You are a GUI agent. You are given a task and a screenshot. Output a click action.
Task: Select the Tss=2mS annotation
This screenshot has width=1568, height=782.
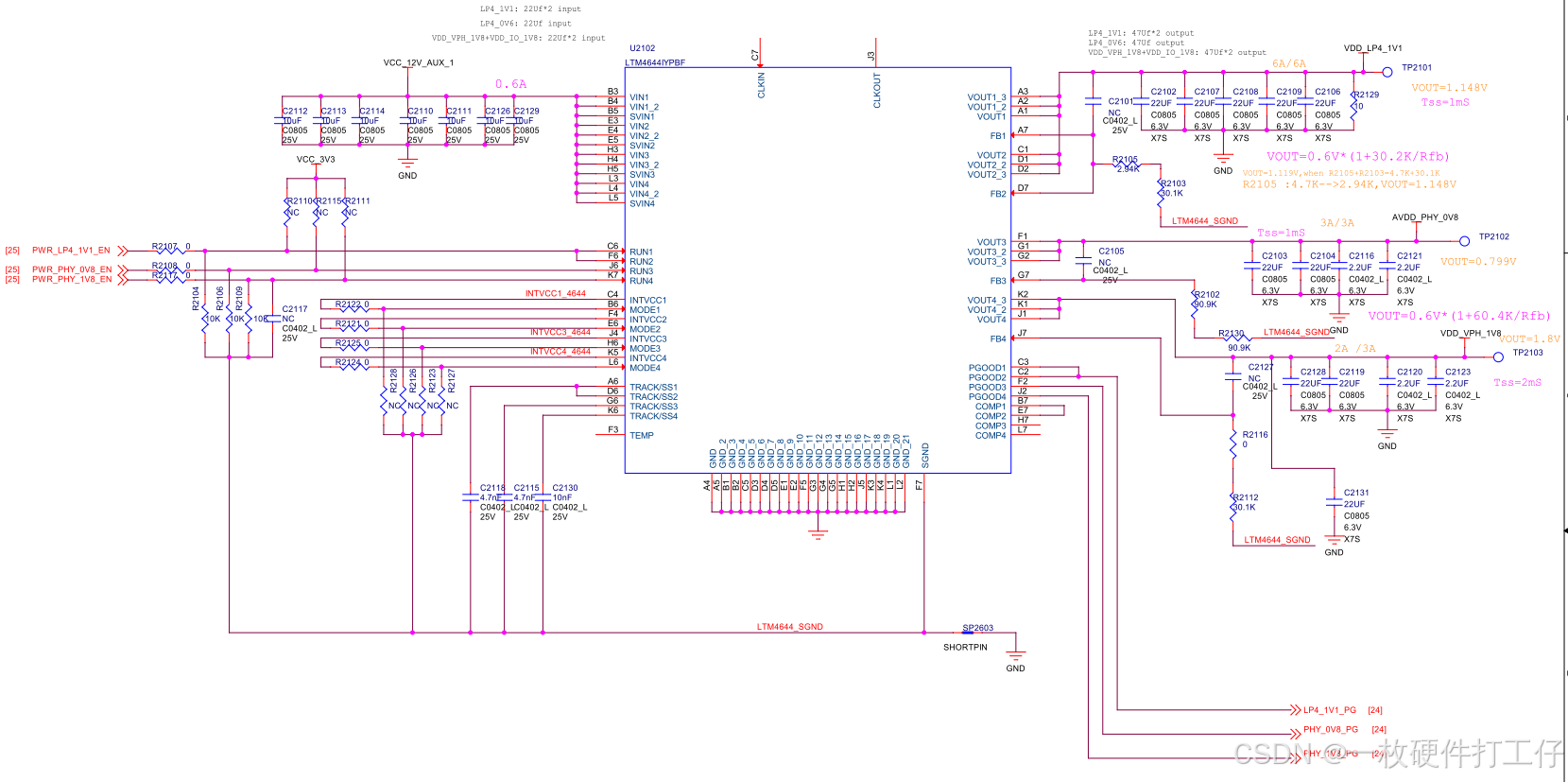(1517, 383)
